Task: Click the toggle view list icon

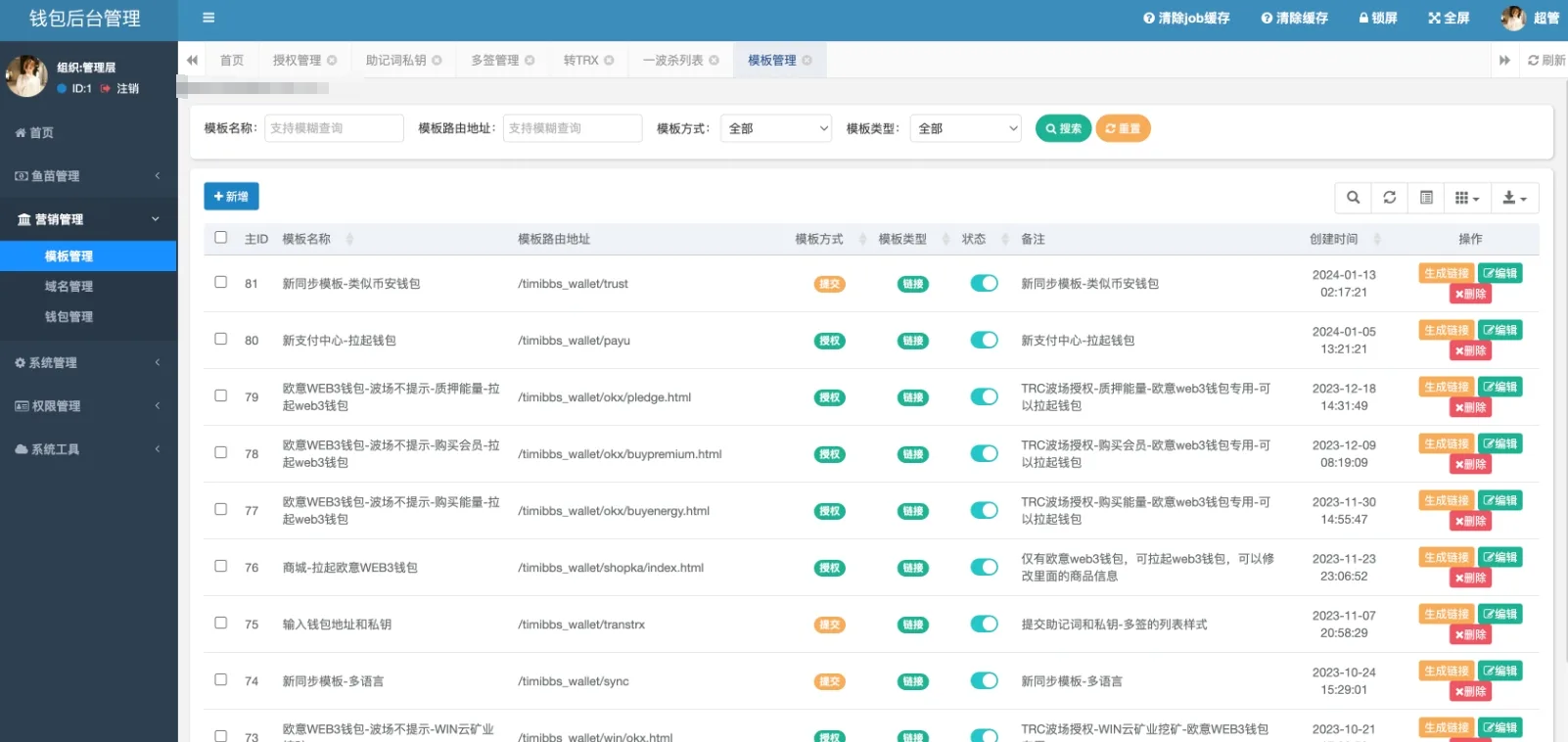Action: coord(1426,198)
